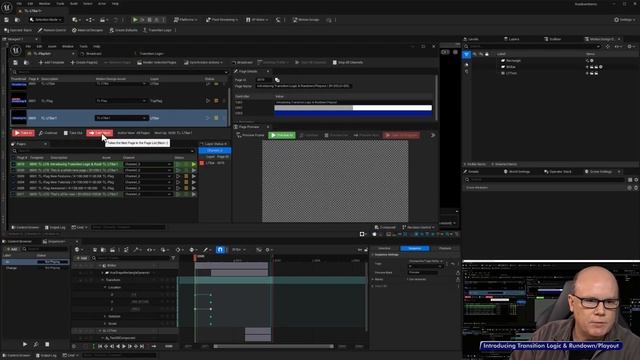Open the Selection Mode dropdown
Screen dimensions: 640x360
(46, 20)
